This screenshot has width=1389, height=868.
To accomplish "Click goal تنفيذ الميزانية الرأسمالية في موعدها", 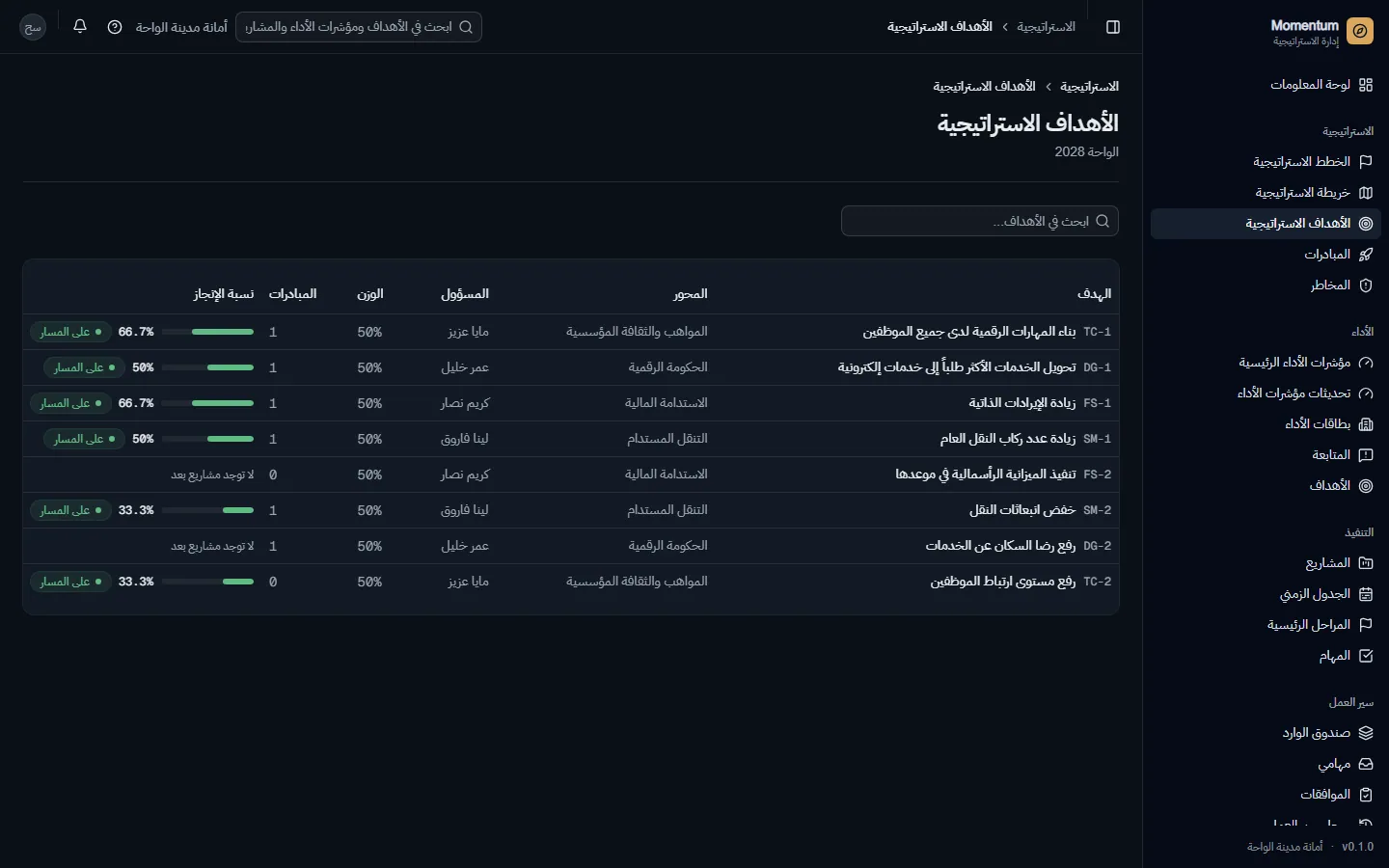I will pos(986,475).
